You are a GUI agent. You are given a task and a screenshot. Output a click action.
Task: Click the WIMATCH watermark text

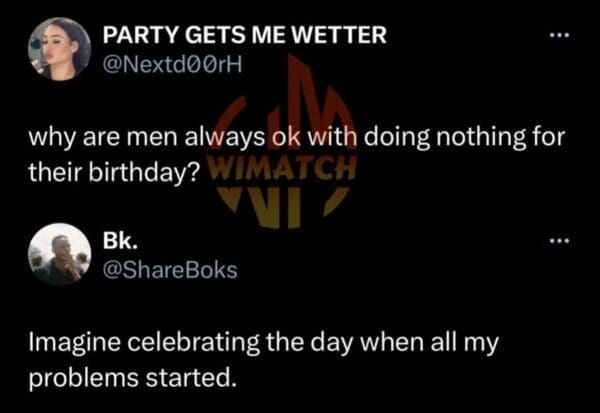pyautogui.click(x=282, y=166)
